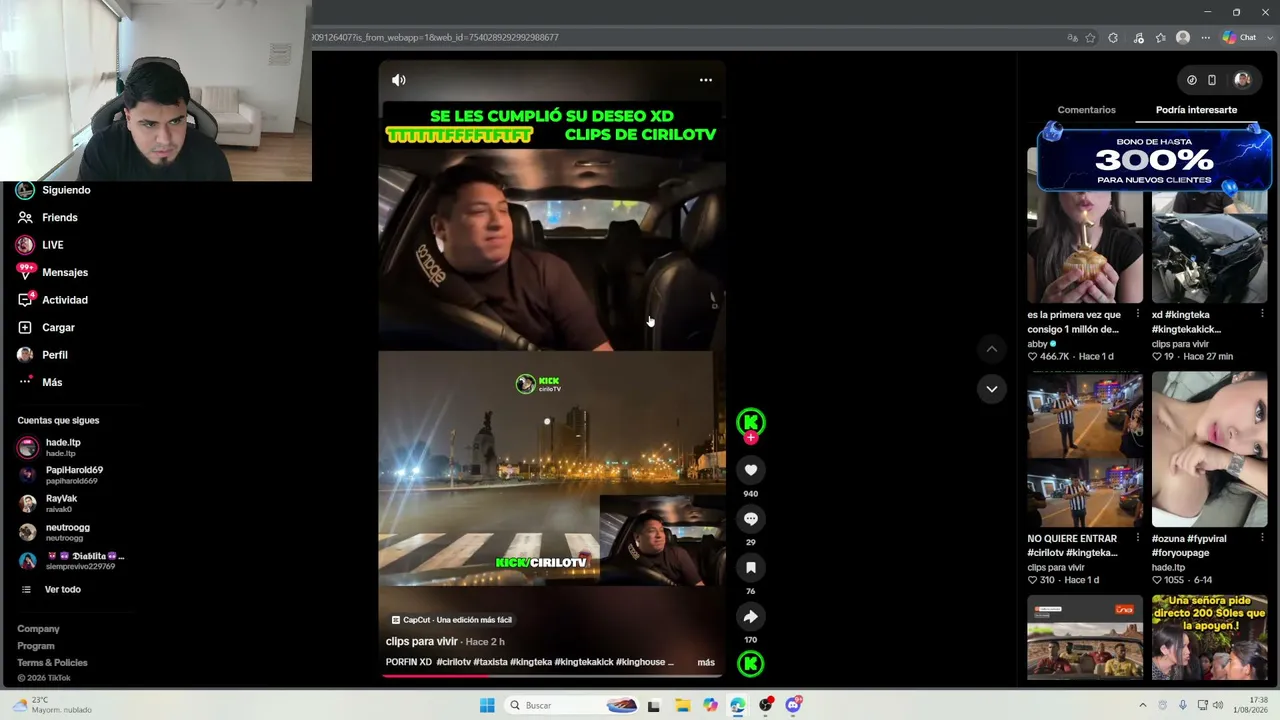Open the Program footer link
Viewport: 1280px width, 720px height.
(x=36, y=646)
